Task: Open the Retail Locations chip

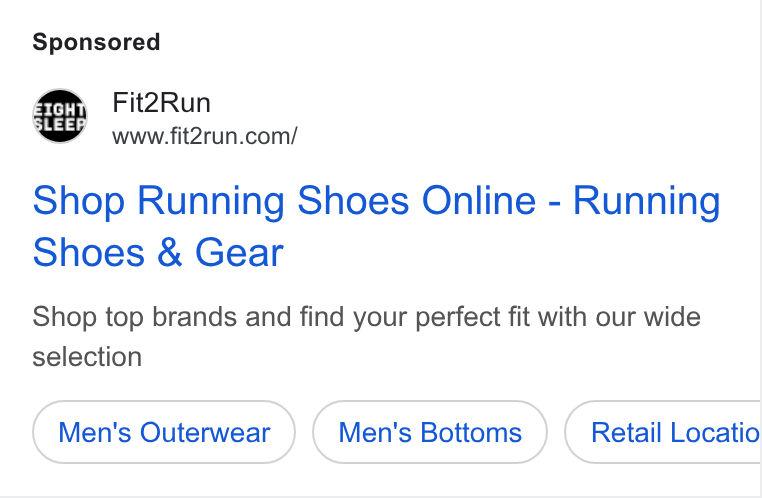Action: point(663,432)
